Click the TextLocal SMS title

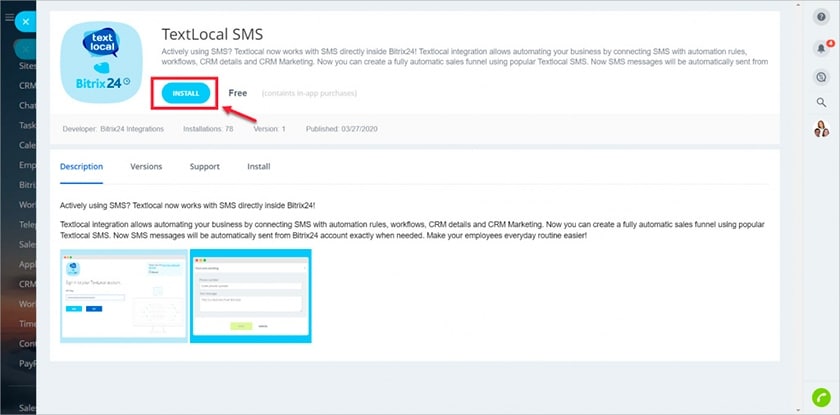[x=213, y=35]
